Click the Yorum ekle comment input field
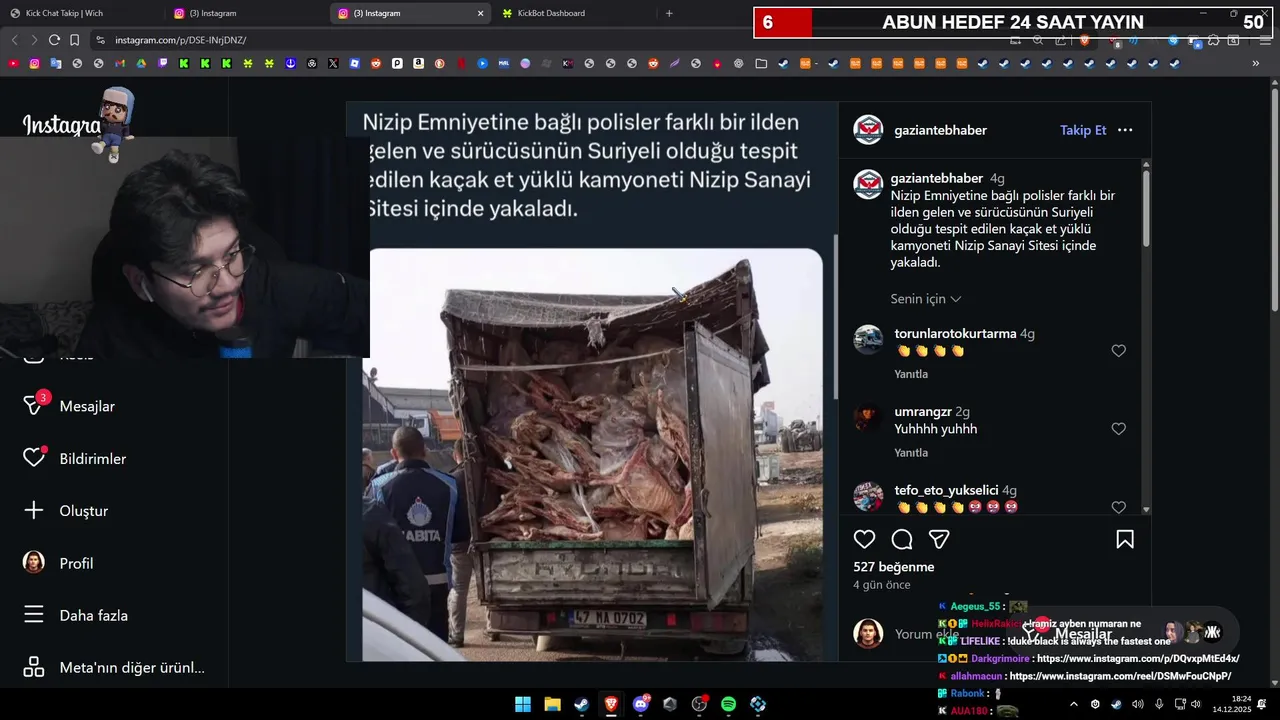1280x720 pixels. pos(927,634)
